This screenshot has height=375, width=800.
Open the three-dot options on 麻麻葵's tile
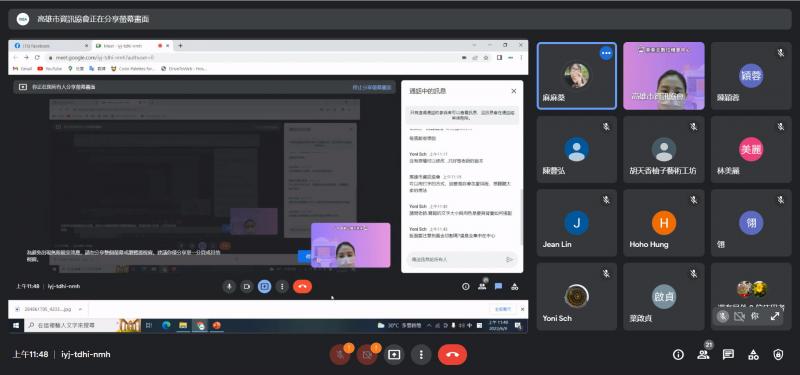coord(606,53)
